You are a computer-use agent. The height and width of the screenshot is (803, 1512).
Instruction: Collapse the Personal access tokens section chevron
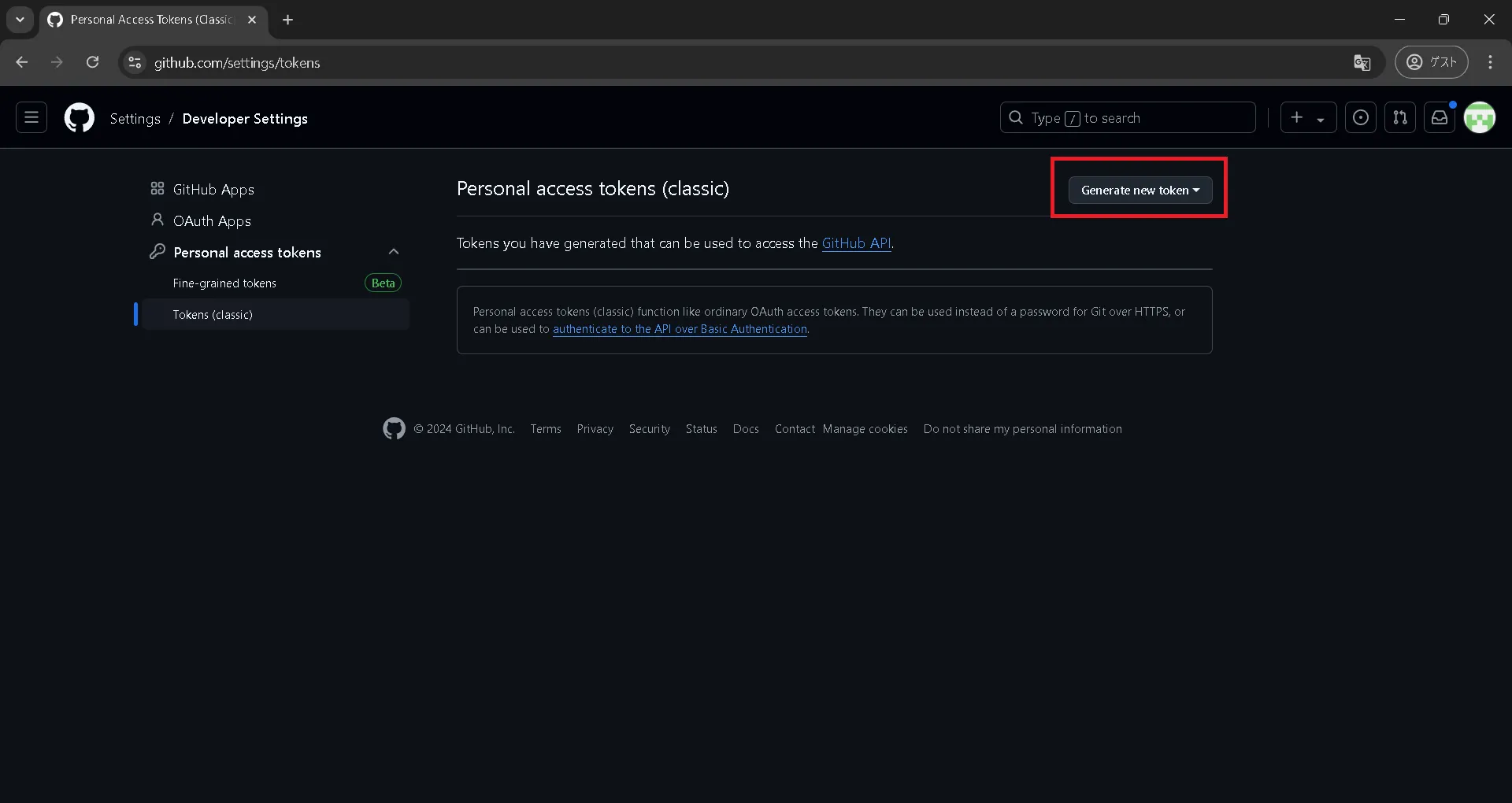(394, 252)
